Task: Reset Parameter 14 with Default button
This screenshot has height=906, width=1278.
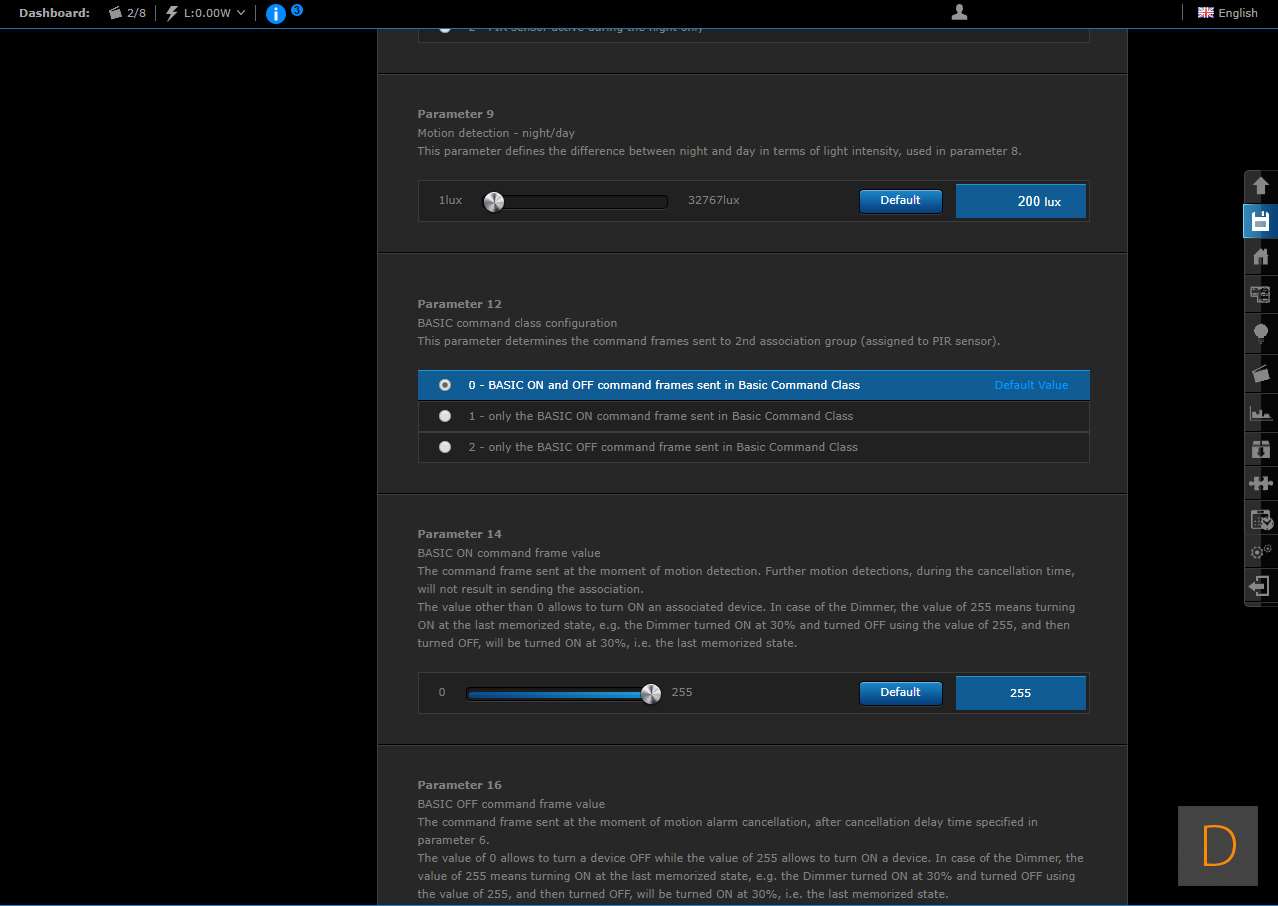Action: coord(900,693)
